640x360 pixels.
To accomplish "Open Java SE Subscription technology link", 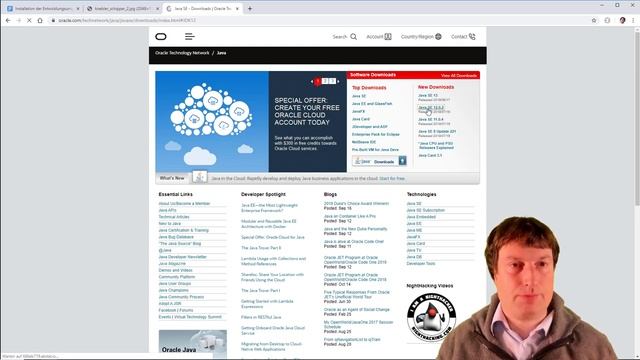I will (x=426, y=210).
